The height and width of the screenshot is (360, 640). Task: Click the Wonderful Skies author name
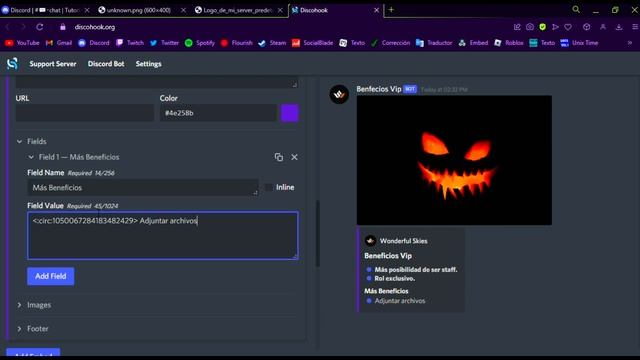coord(403,241)
